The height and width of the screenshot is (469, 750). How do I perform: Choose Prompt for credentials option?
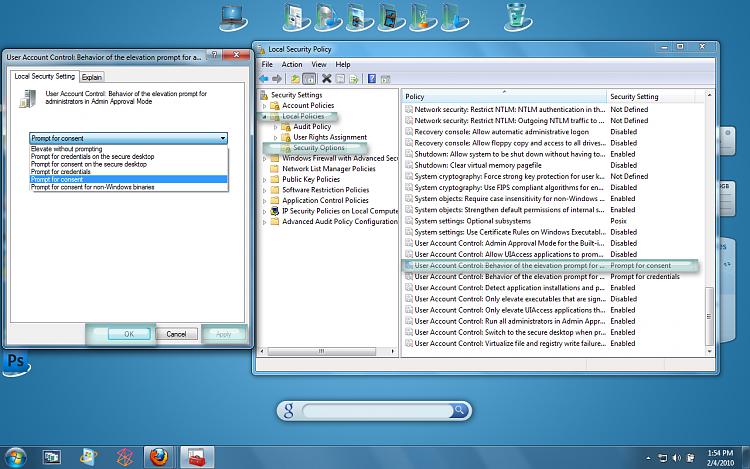[x=129, y=172]
